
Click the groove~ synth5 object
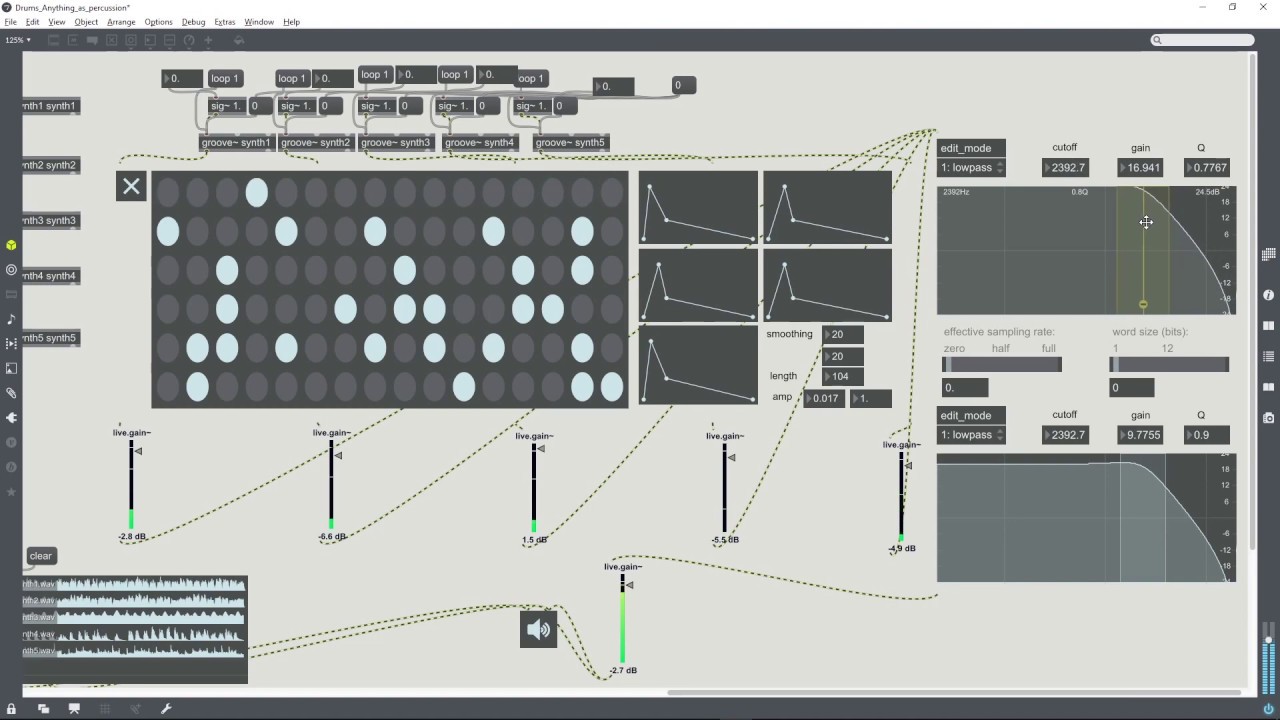point(570,143)
